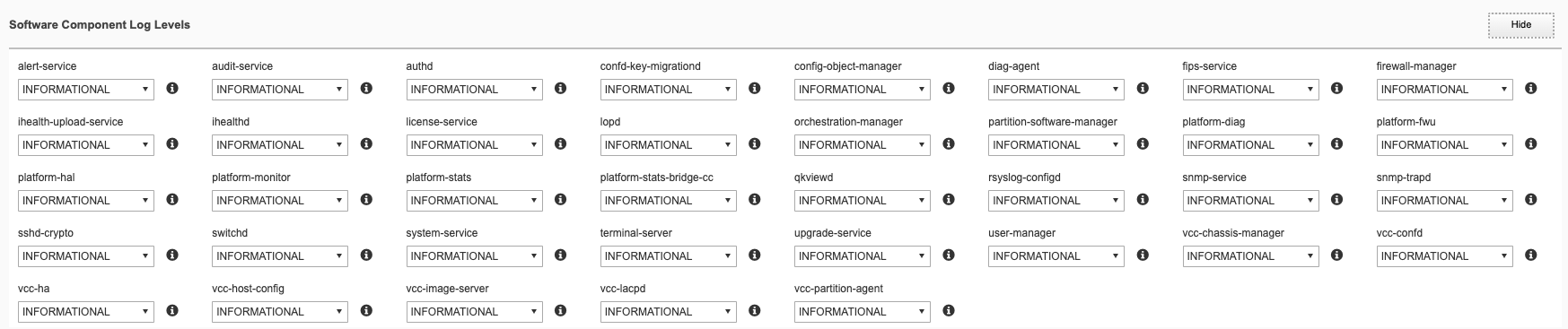Open fips-service log level dropdown

pos(1250,90)
